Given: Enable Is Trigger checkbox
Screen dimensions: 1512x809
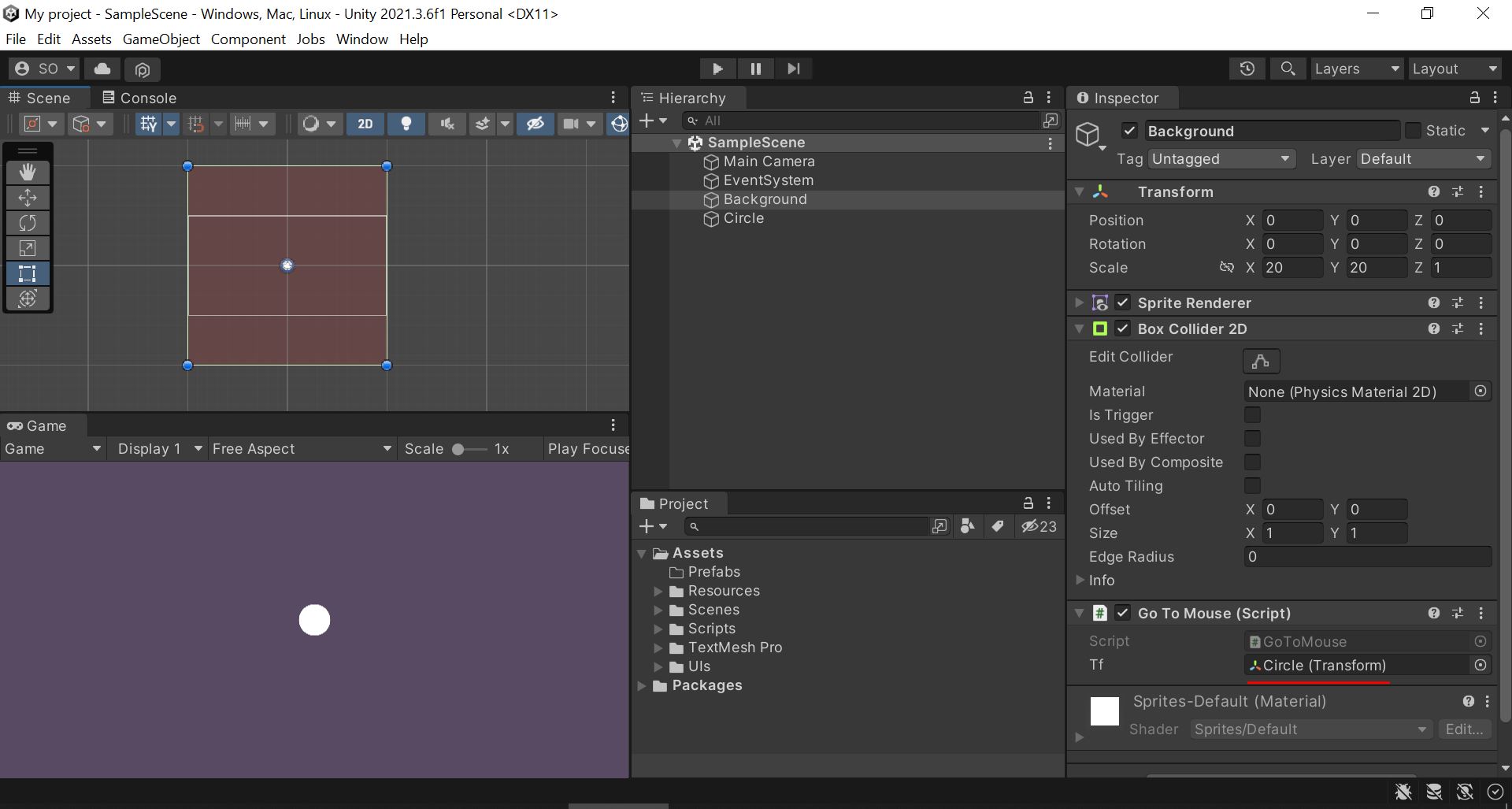Looking at the screenshot, I should [1252, 415].
